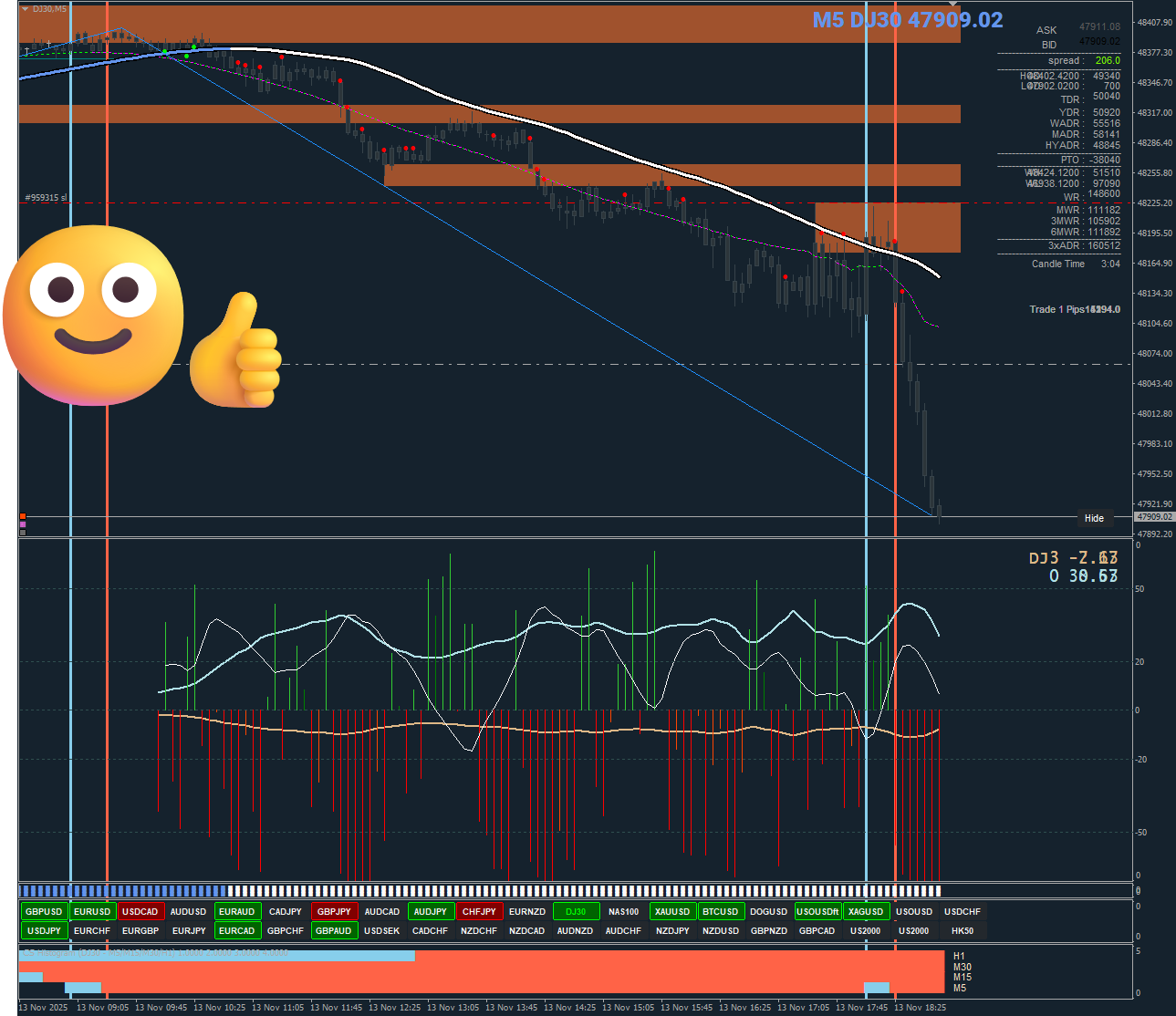Screen dimensions: 1176x1016
Task: Open the XAGUSD silver symbol button
Action: [x=866, y=912]
